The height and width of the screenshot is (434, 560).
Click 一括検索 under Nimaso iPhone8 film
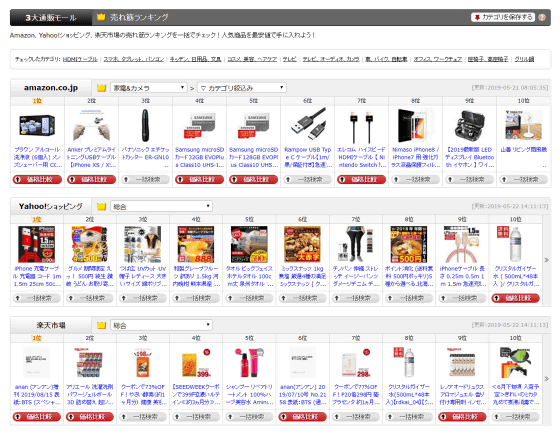point(416,179)
